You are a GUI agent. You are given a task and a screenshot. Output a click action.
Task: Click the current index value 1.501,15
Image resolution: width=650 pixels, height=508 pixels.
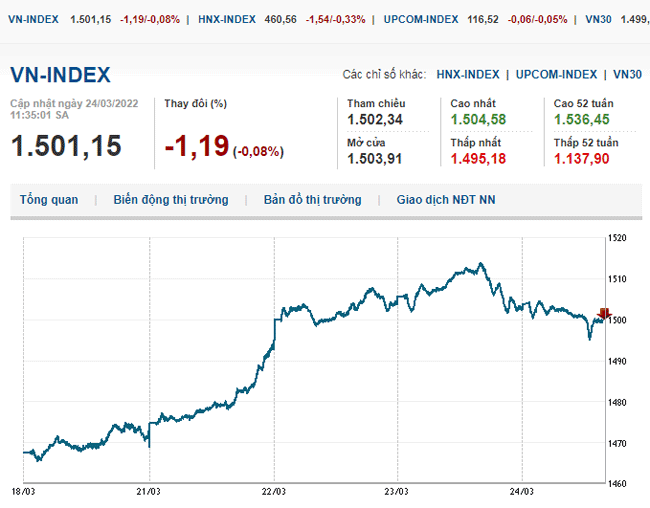[66, 146]
